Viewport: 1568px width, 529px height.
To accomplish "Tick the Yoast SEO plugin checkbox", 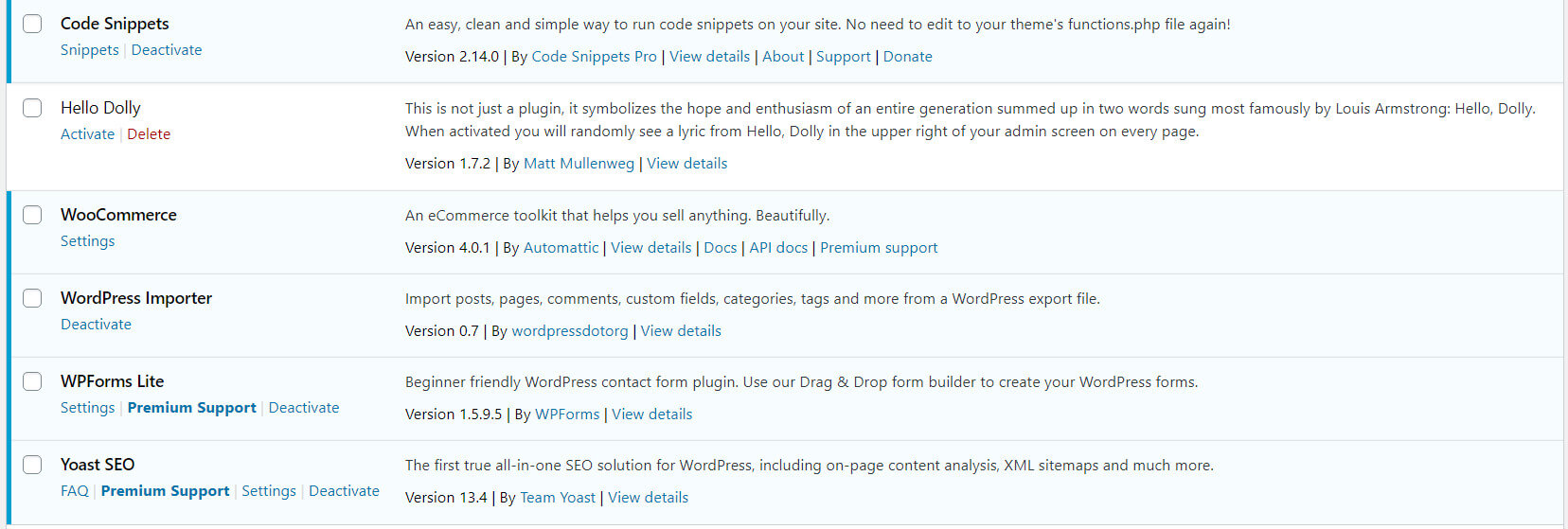I will 32,465.
